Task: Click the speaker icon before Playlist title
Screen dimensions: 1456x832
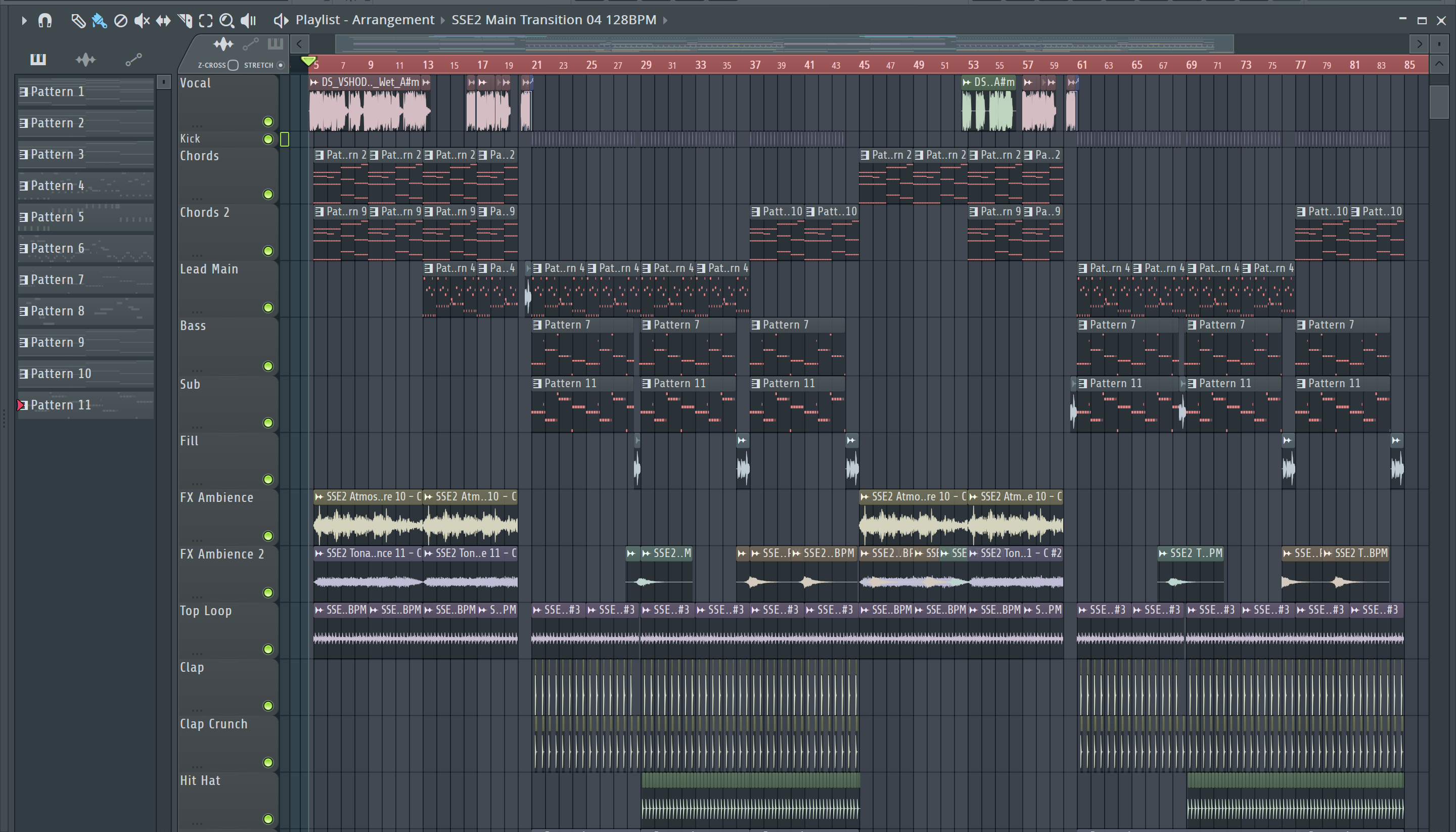Action: tap(281, 21)
